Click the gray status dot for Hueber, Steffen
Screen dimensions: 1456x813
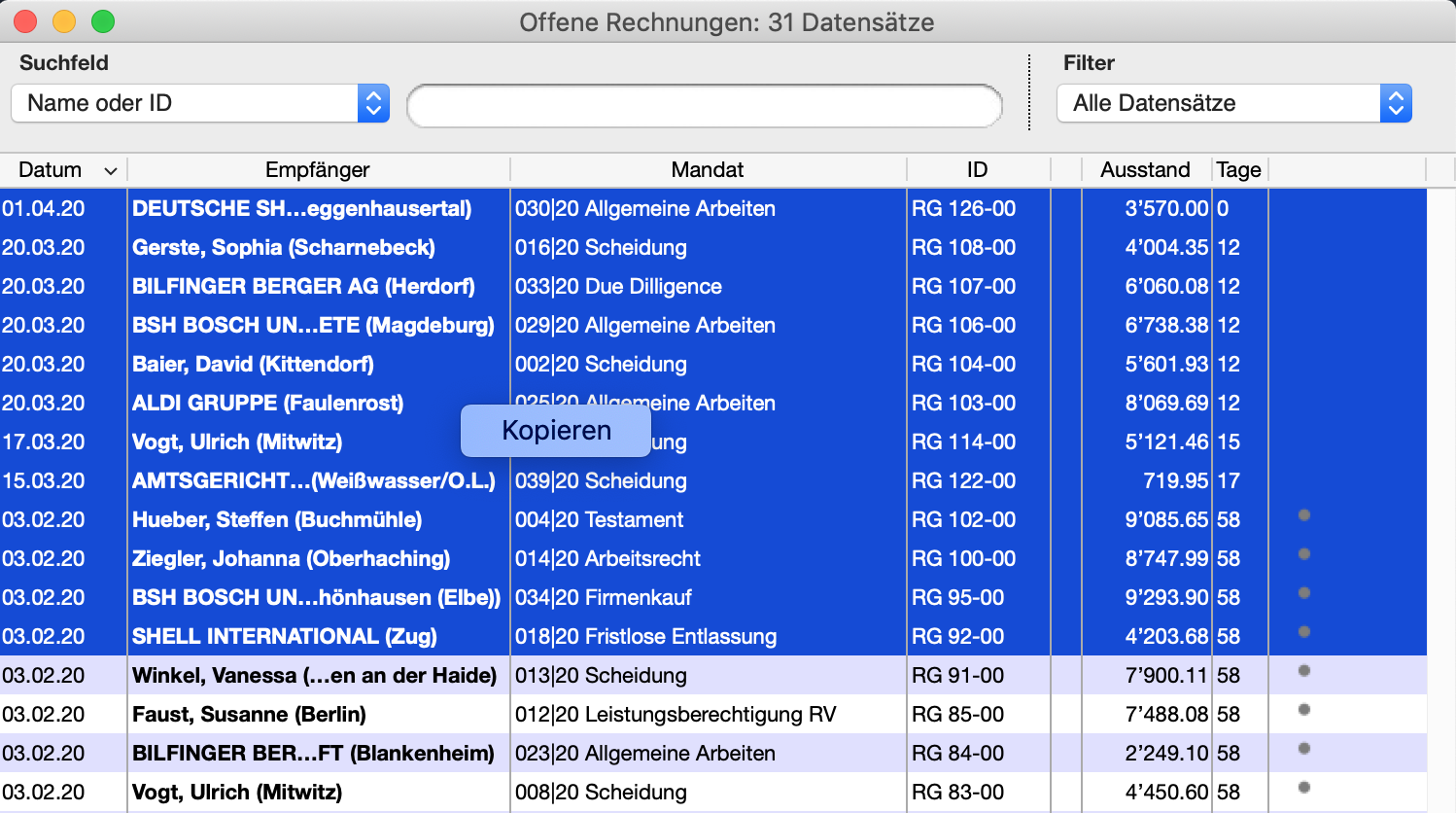pyautogui.click(x=1304, y=515)
